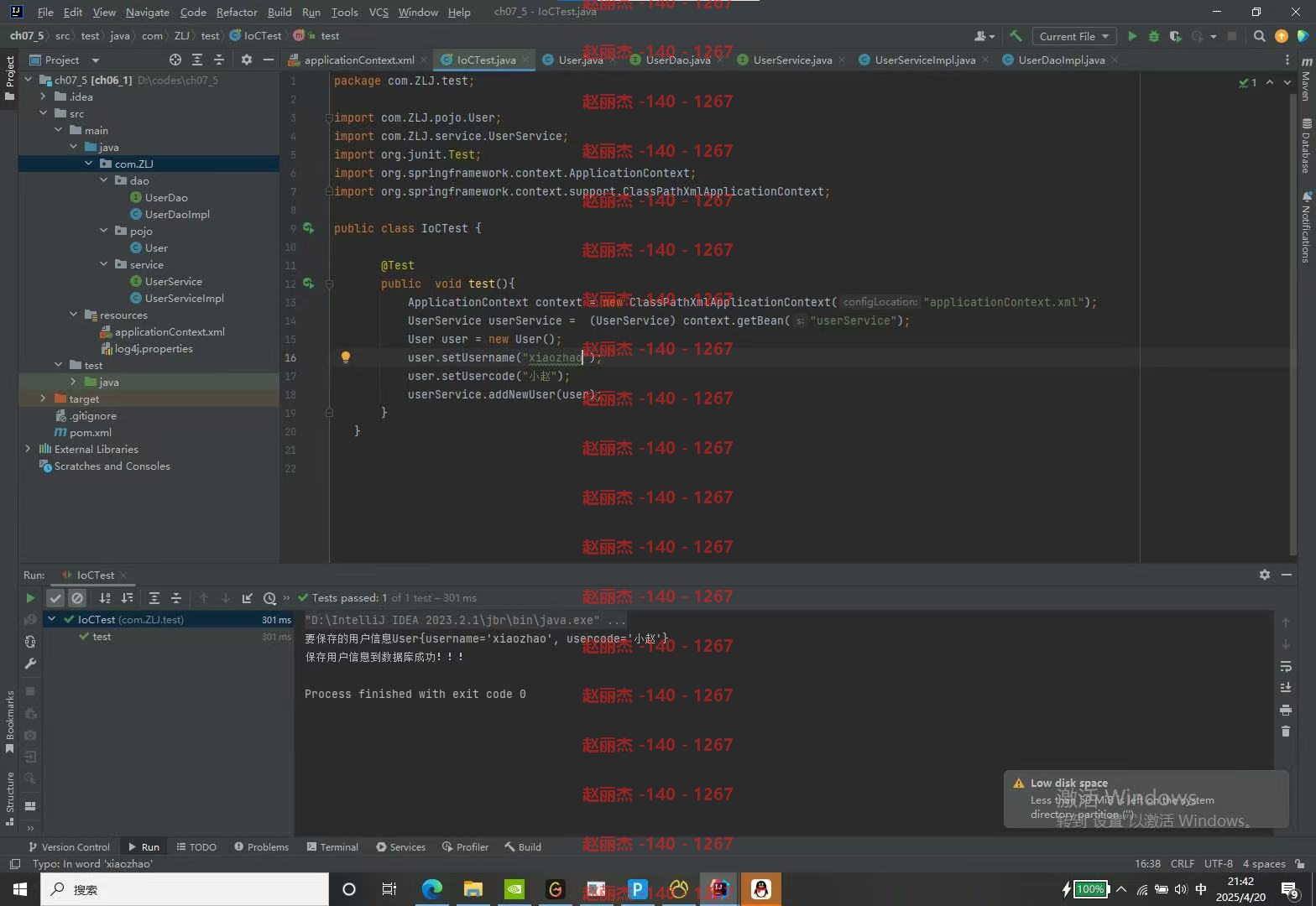Open Run with Coverage icon
Screen dimensions: 1316x906
pyautogui.click(x=1176, y=36)
